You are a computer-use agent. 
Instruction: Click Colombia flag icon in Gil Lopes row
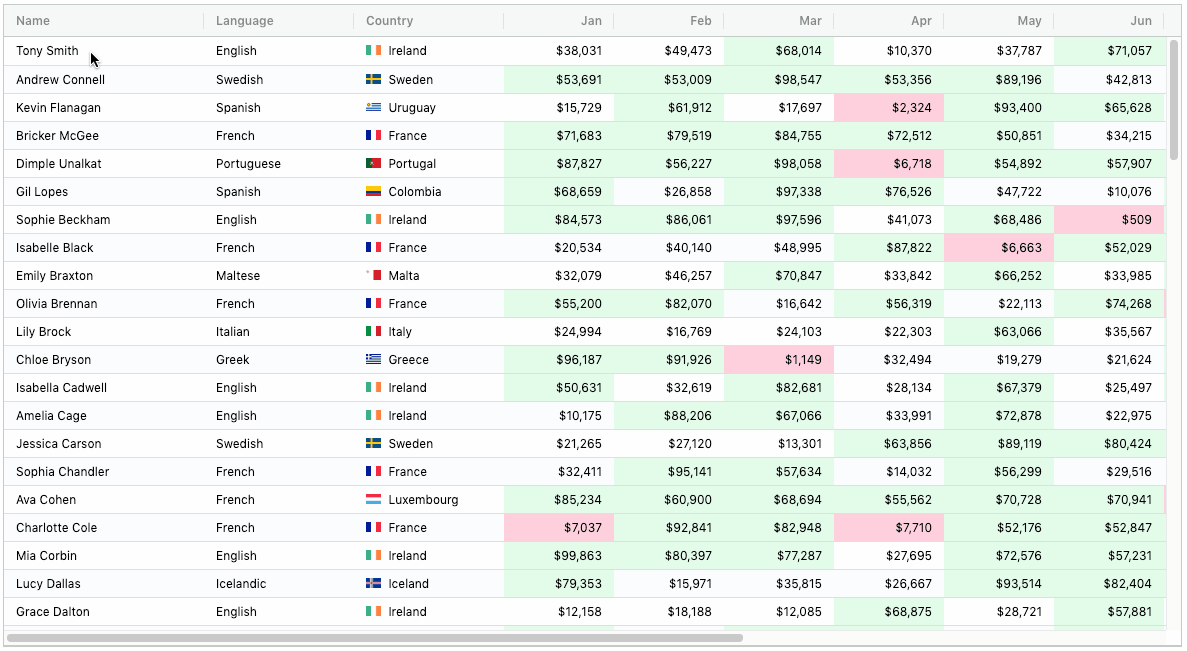(373, 192)
